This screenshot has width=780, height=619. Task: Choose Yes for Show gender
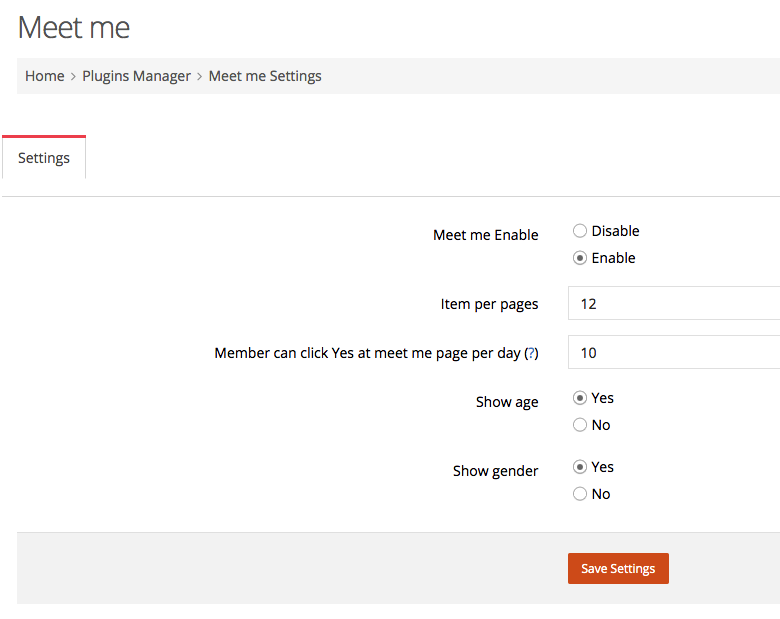click(580, 467)
